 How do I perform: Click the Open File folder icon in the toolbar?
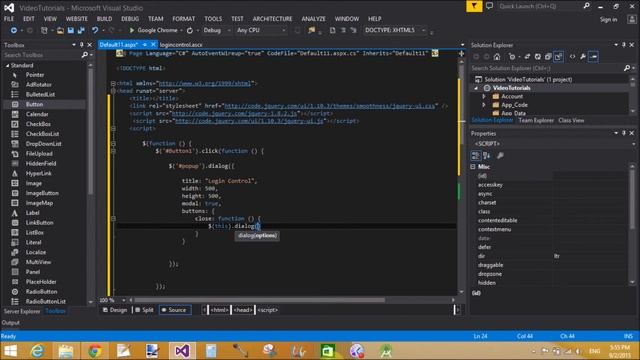coord(60,30)
